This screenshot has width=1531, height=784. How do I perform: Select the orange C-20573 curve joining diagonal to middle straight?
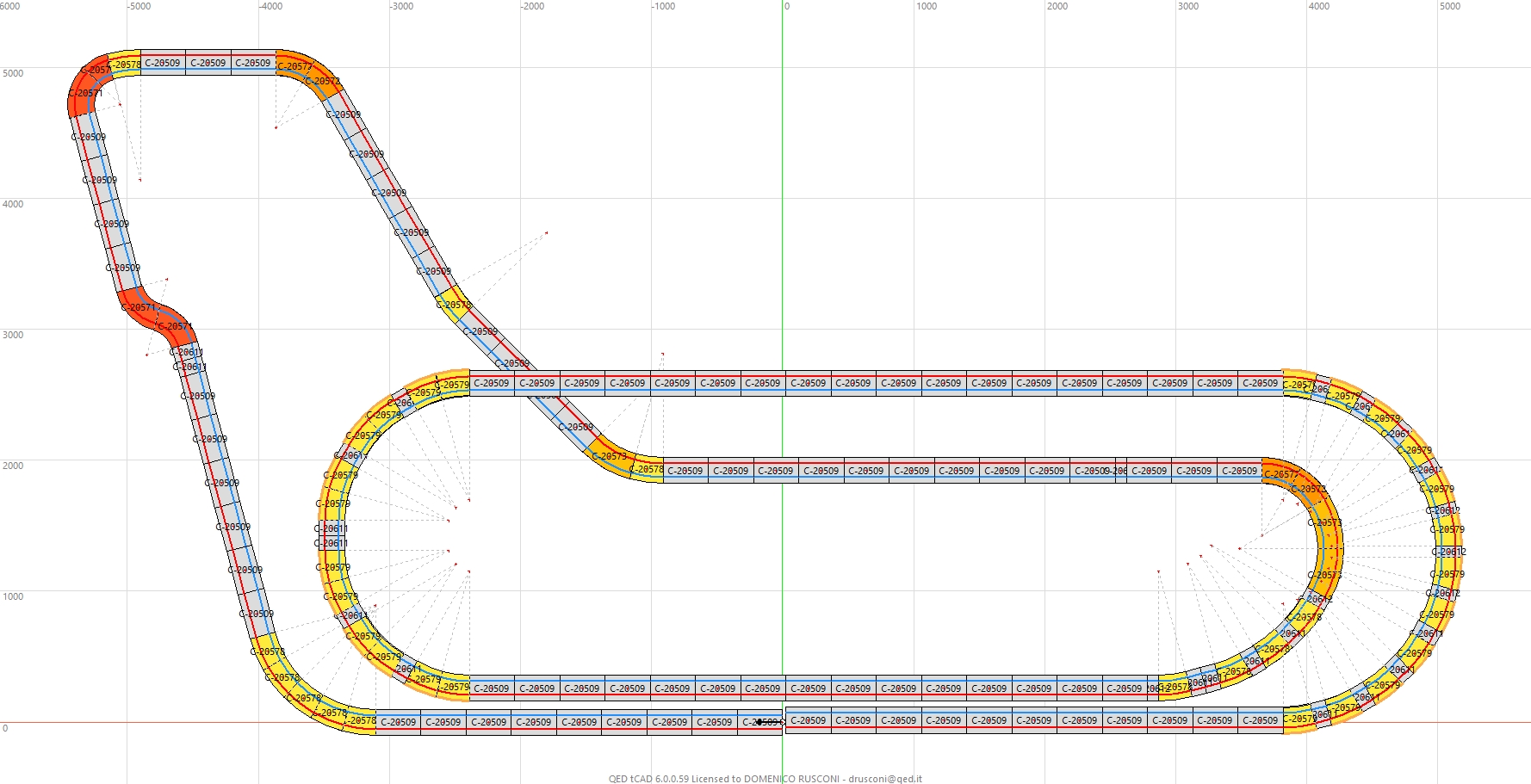click(611, 456)
